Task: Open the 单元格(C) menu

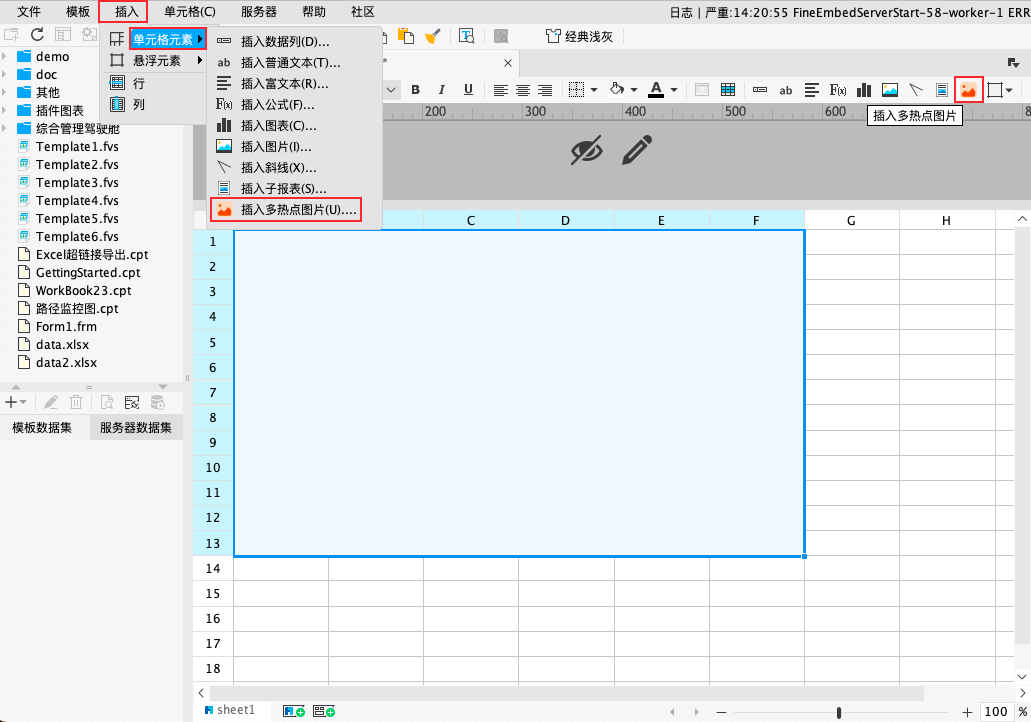Action: [x=190, y=12]
